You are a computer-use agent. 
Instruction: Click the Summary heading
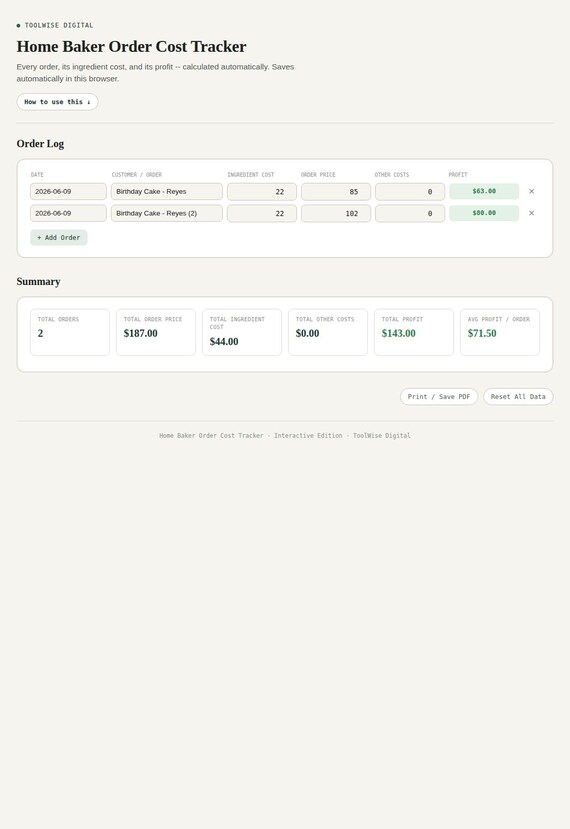38,282
